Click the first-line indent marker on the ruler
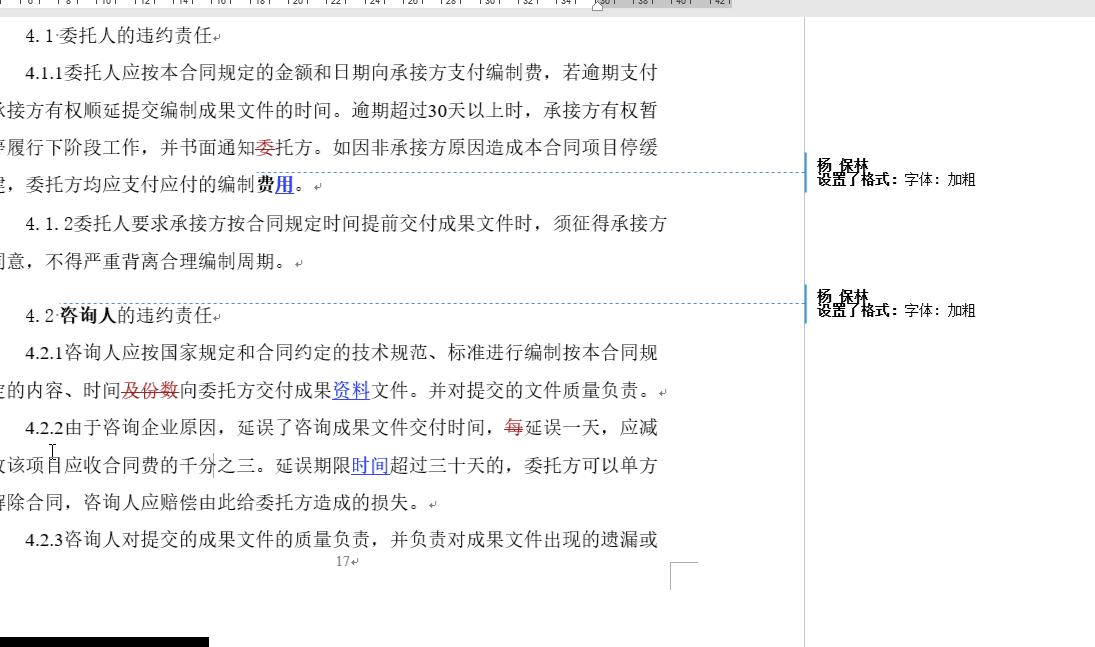Image resolution: width=1095 pixels, height=647 pixels. tap(598, 6)
